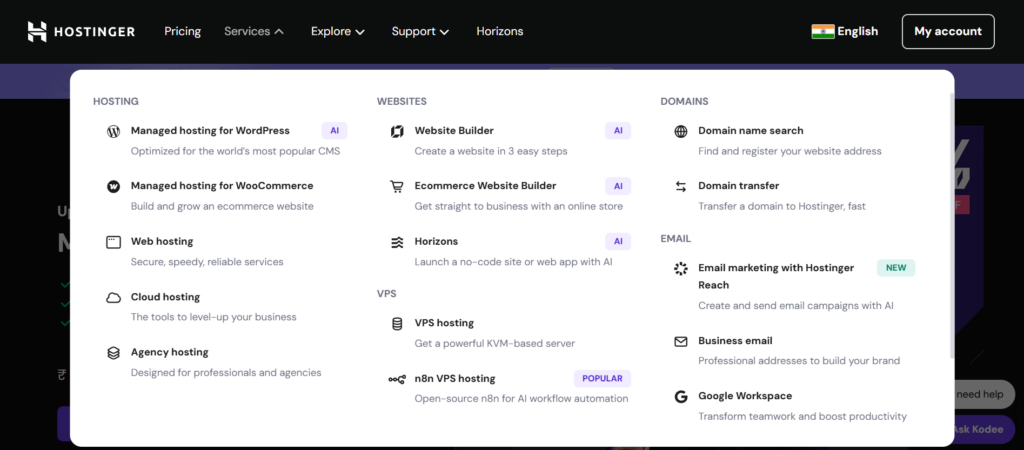
Task: Open n8n VPS hosting
Action: coord(455,379)
